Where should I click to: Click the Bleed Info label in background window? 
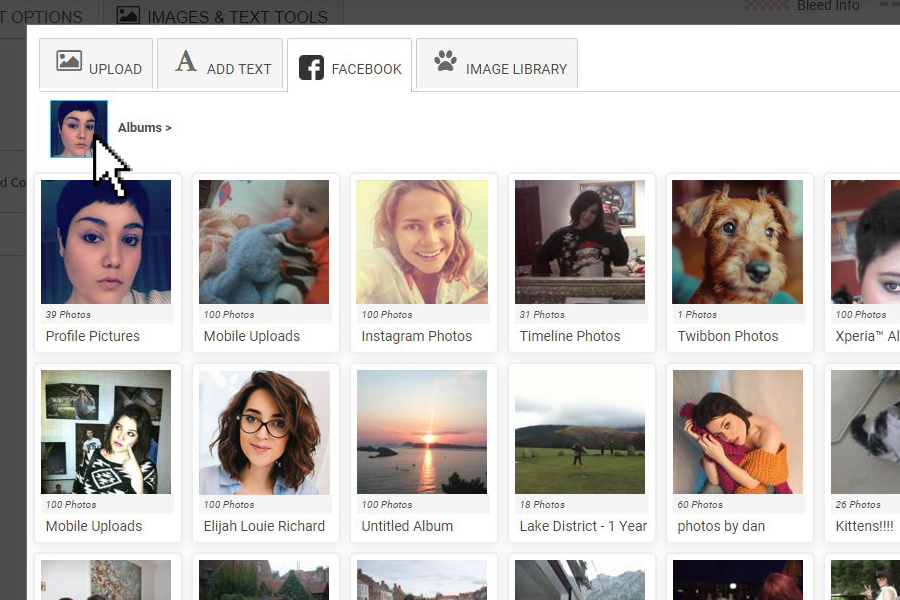click(x=828, y=6)
